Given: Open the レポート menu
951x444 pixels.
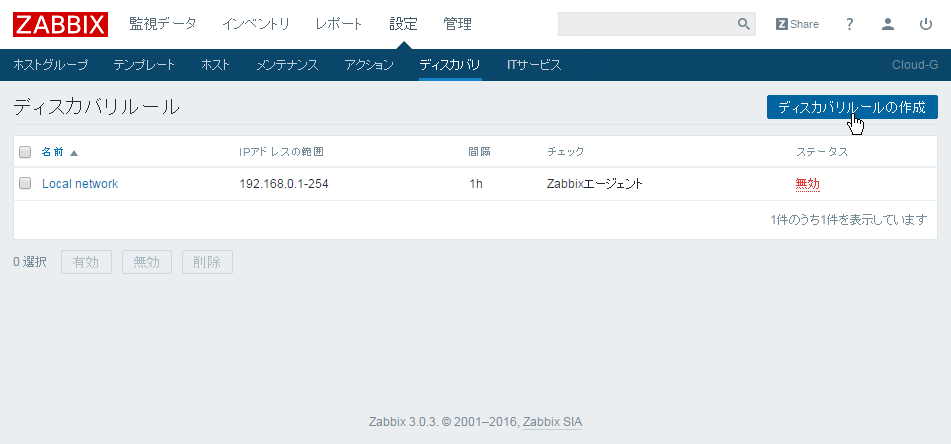Looking at the screenshot, I should pos(338,24).
